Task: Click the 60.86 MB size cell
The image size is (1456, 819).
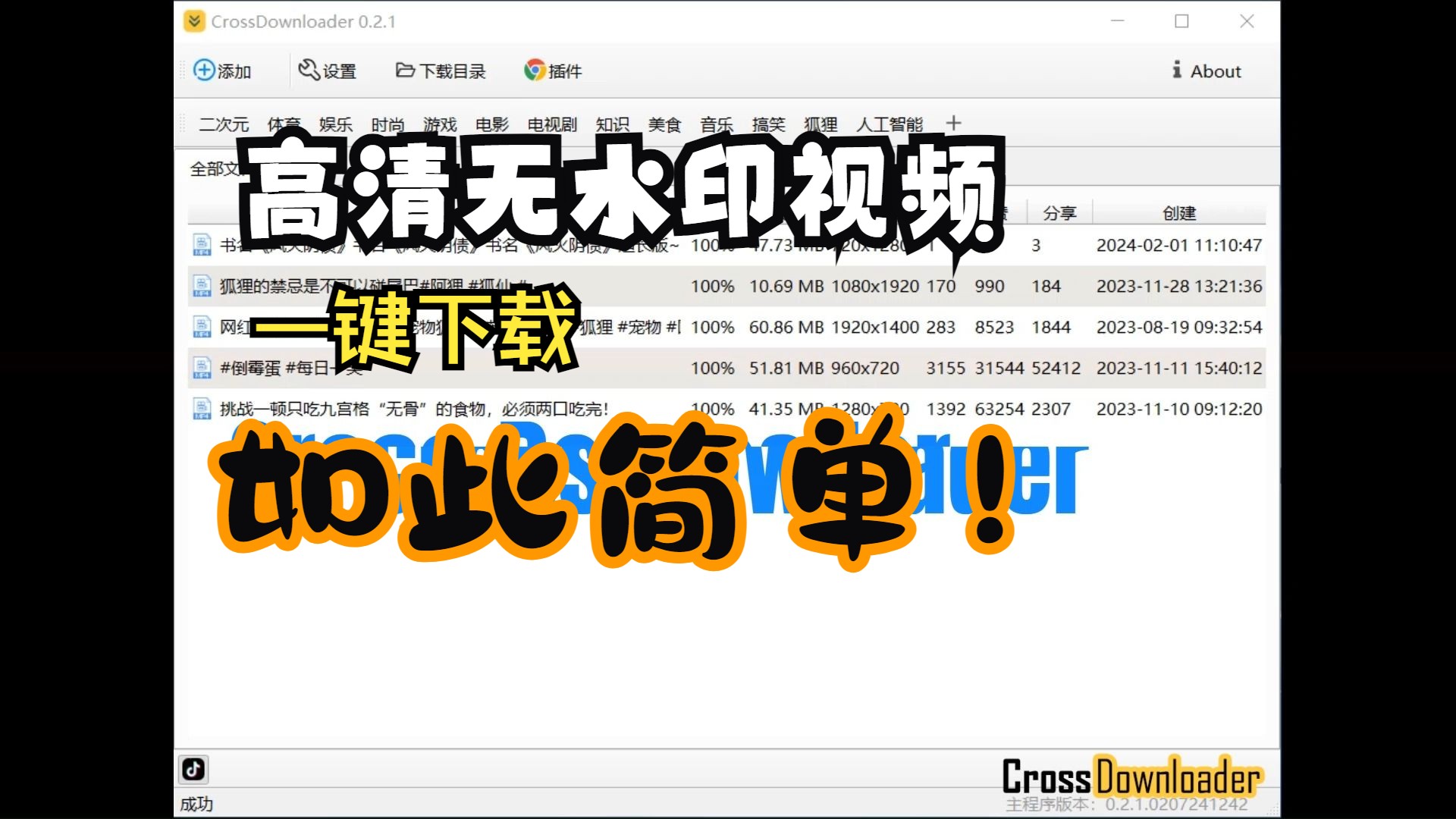Action: coord(786,327)
